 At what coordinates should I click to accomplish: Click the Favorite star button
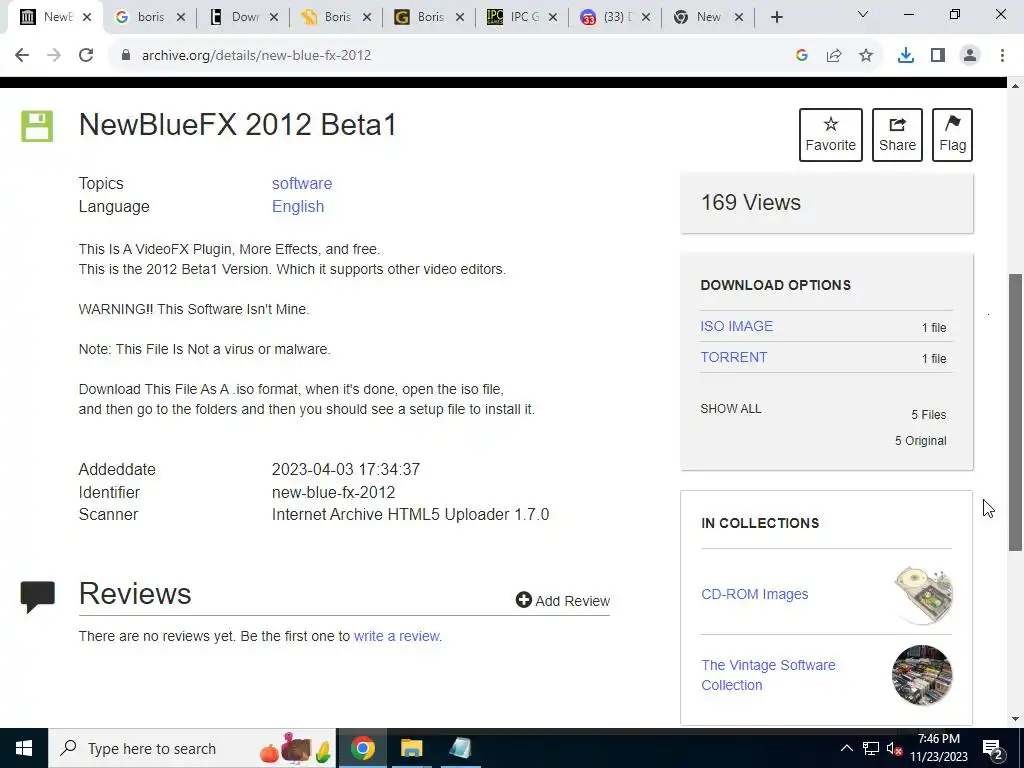click(830, 135)
